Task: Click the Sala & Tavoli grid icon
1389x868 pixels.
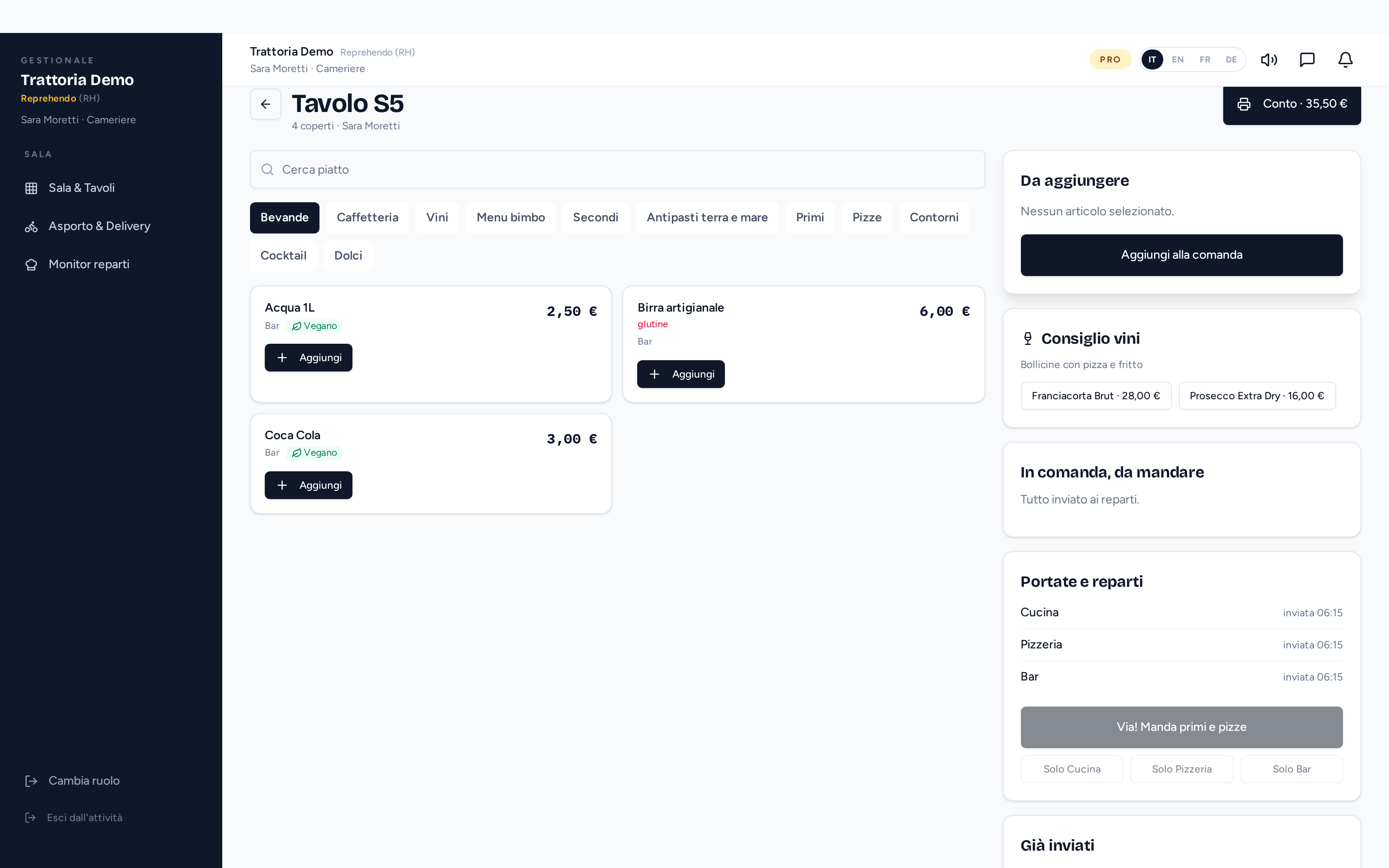Action: pyautogui.click(x=31, y=188)
